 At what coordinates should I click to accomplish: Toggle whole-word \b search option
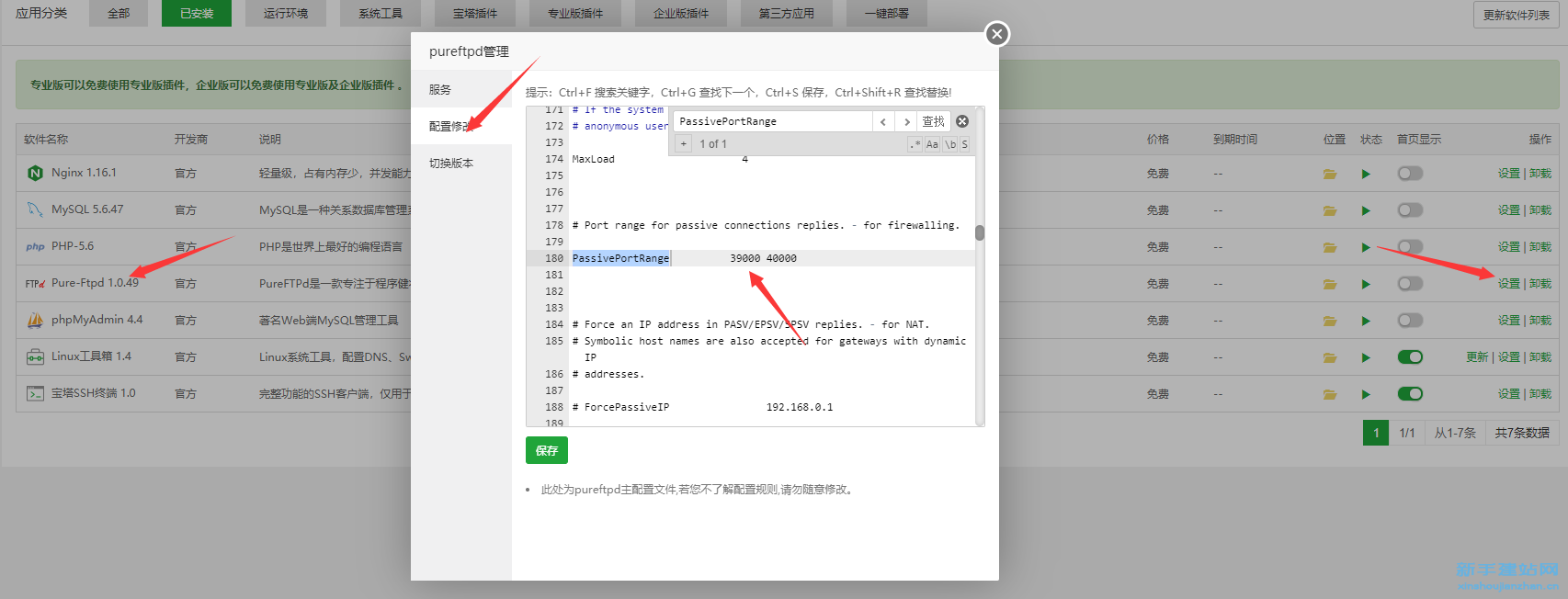pos(950,144)
